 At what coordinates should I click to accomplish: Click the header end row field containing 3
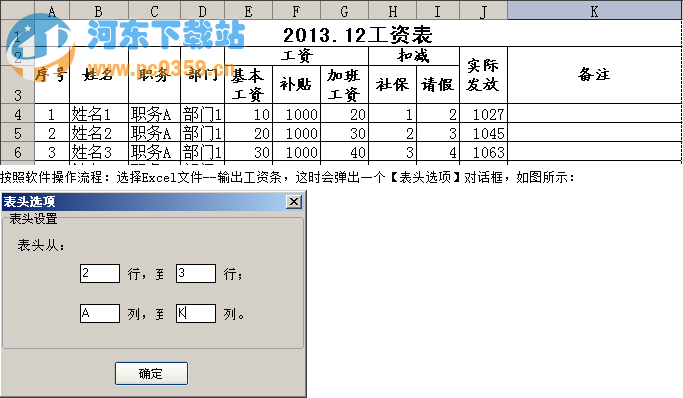pyautogui.click(x=196, y=273)
